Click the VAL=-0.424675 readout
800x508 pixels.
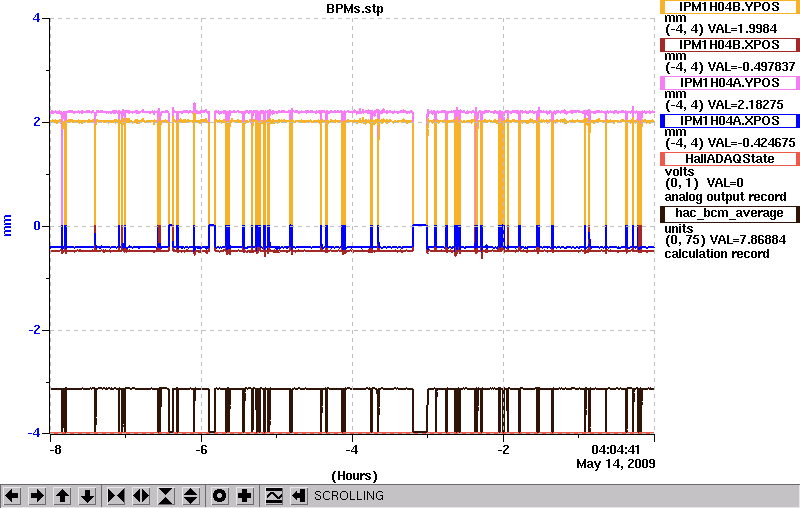tap(754, 143)
